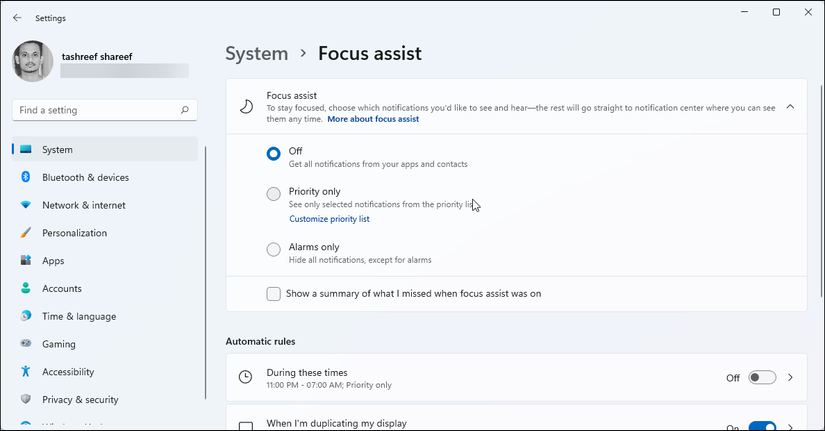Click the System breadcrumb link
The image size is (825, 431).
coord(256,53)
